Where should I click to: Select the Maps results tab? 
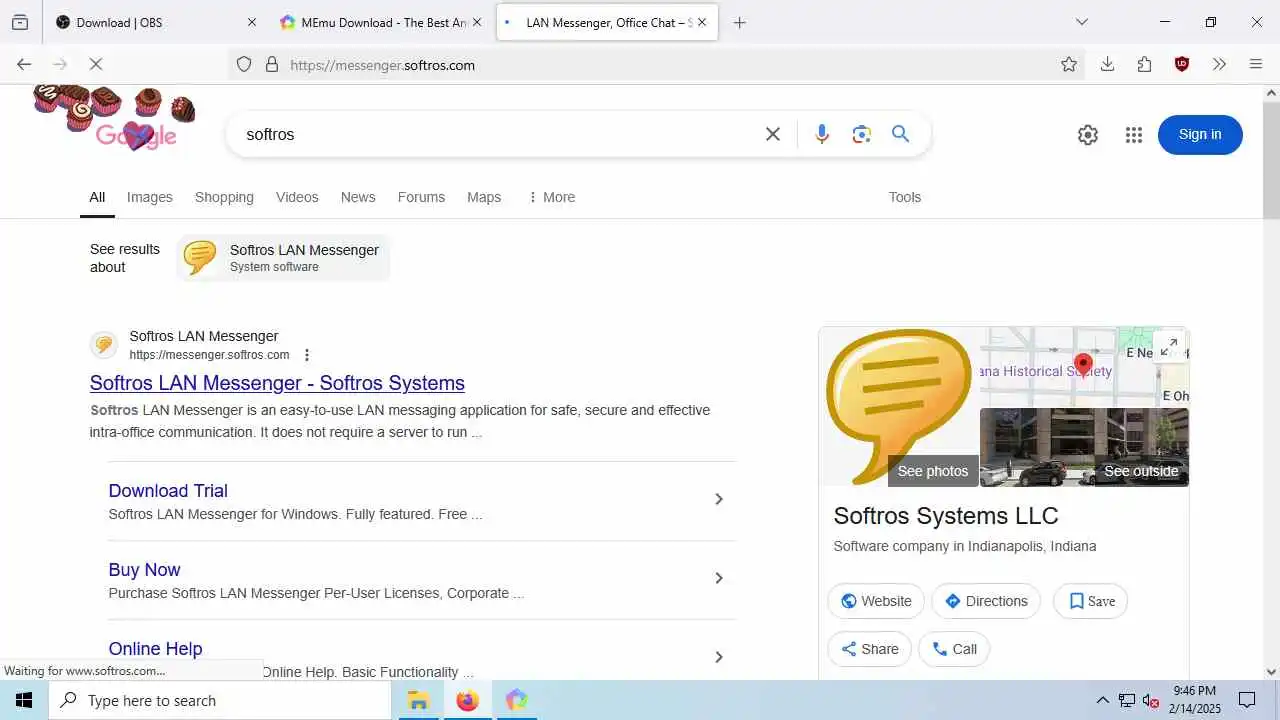click(484, 197)
